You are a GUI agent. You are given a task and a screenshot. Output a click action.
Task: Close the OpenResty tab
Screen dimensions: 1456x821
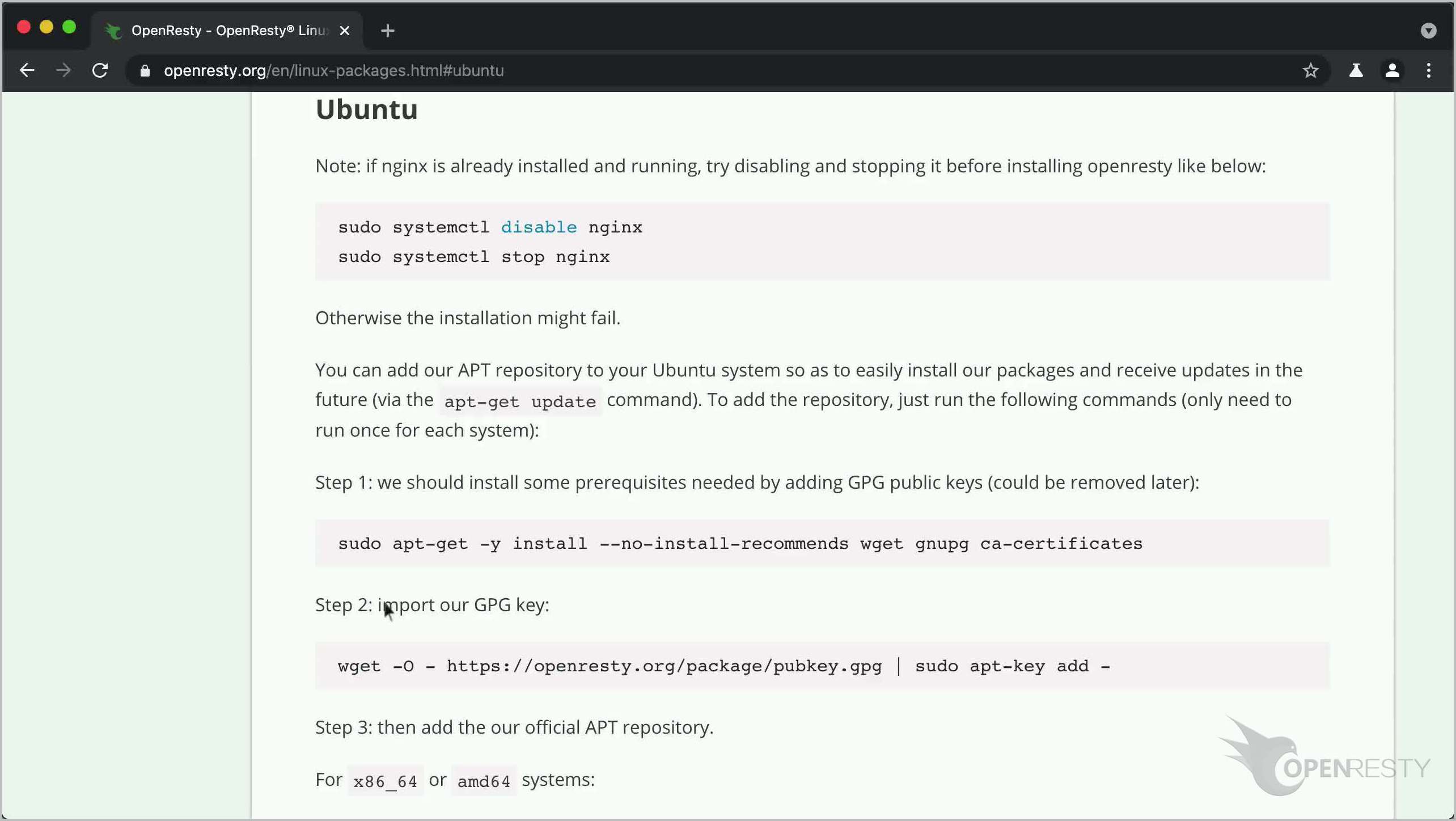pyautogui.click(x=345, y=31)
